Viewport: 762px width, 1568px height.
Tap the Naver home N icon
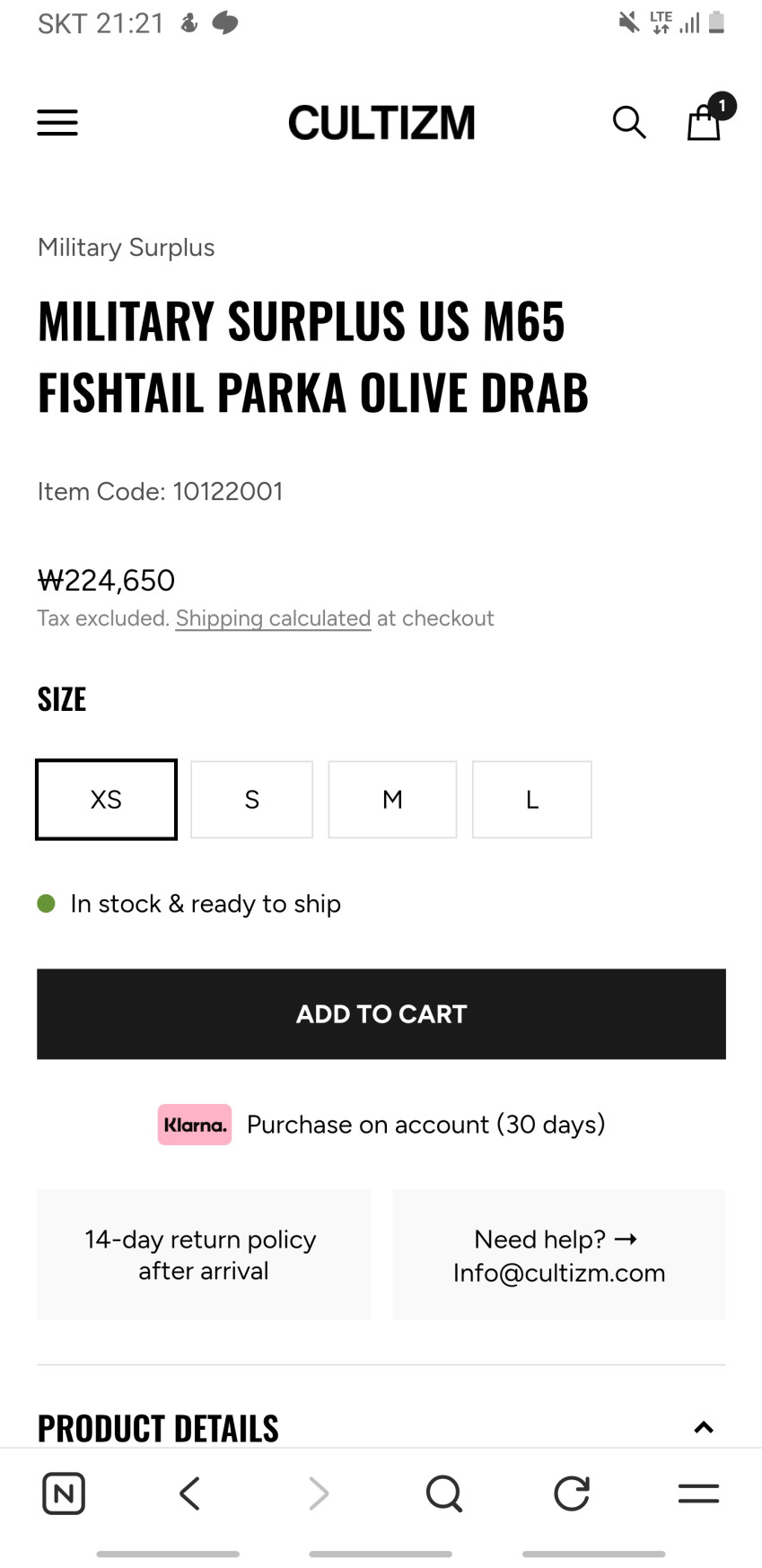[64, 1494]
